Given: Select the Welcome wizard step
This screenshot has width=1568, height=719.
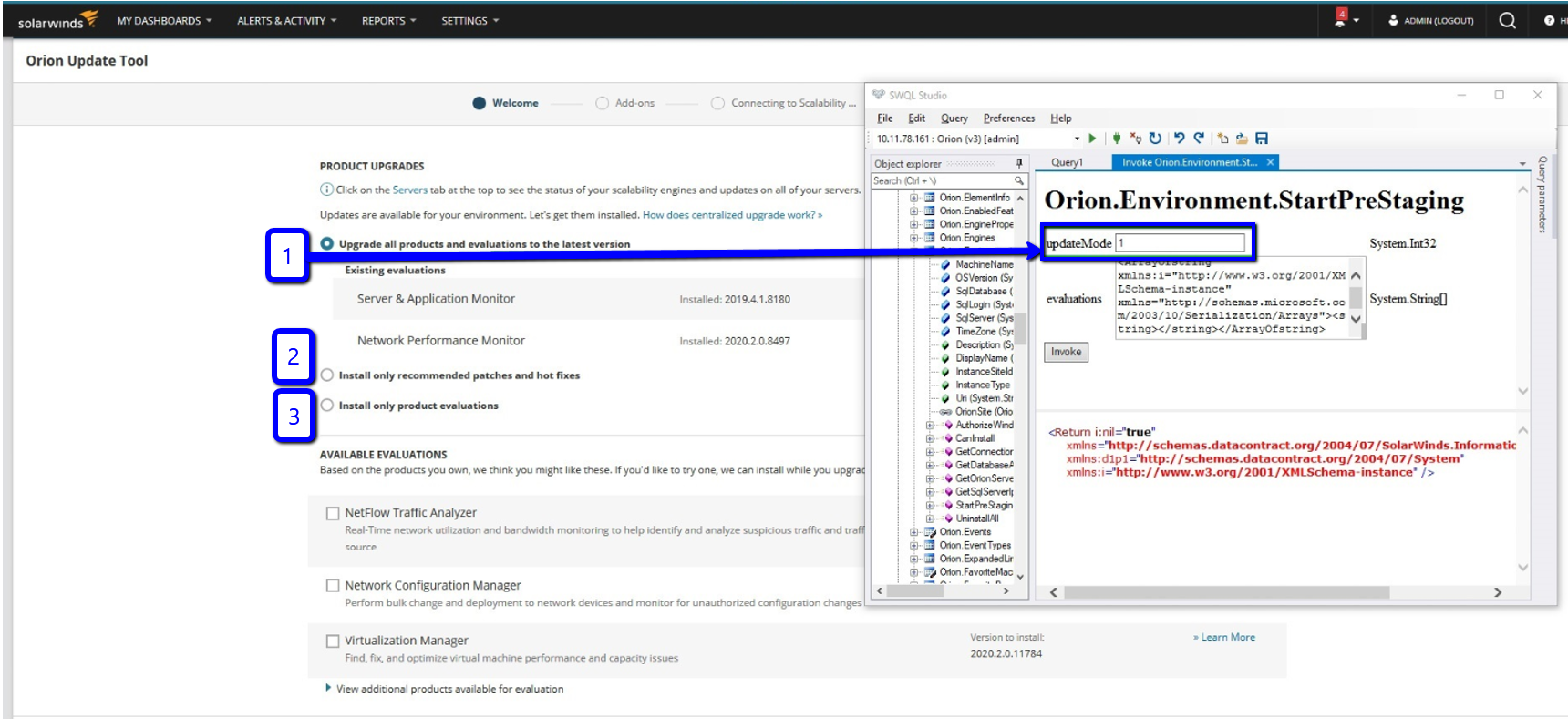Looking at the screenshot, I should [506, 103].
